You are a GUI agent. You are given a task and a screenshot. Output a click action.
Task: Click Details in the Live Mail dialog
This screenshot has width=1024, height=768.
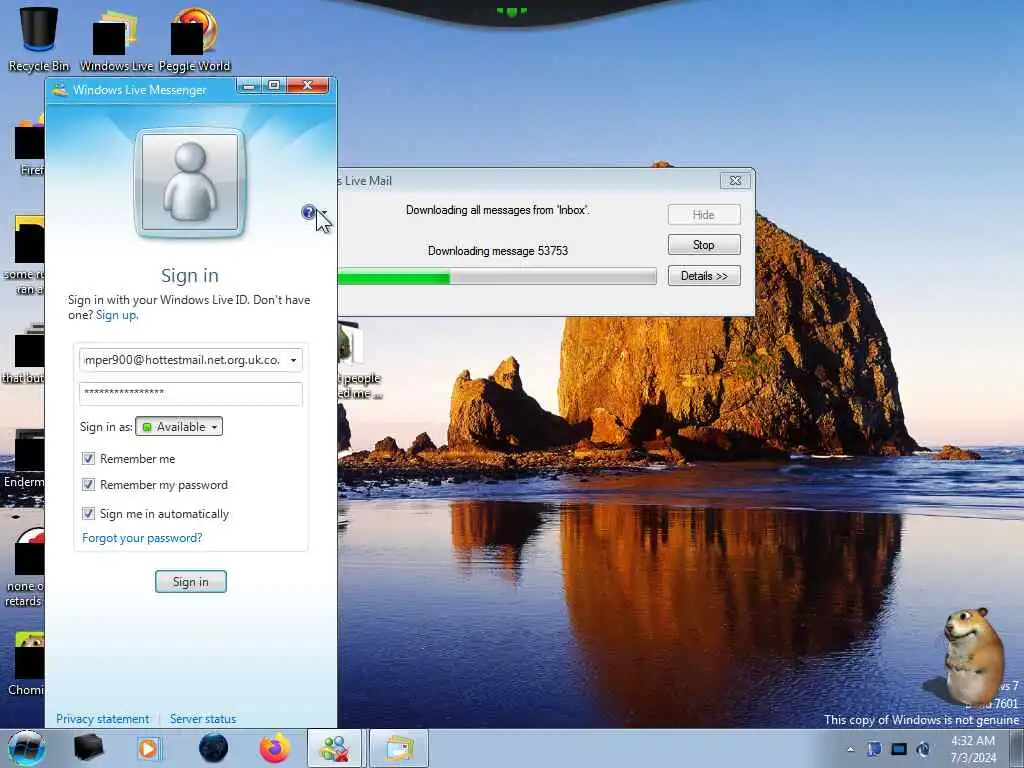704,276
